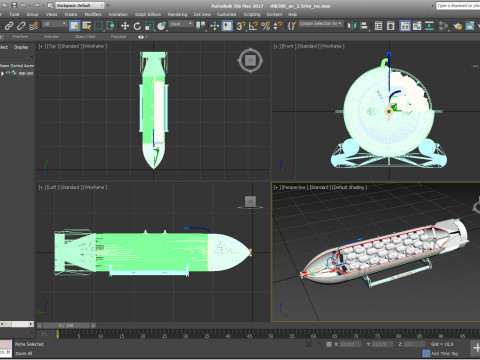Image resolution: width=480 pixels, height=360 pixels.
Task: Click the Undo arrow icon
Action: click(x=23, y=5)
